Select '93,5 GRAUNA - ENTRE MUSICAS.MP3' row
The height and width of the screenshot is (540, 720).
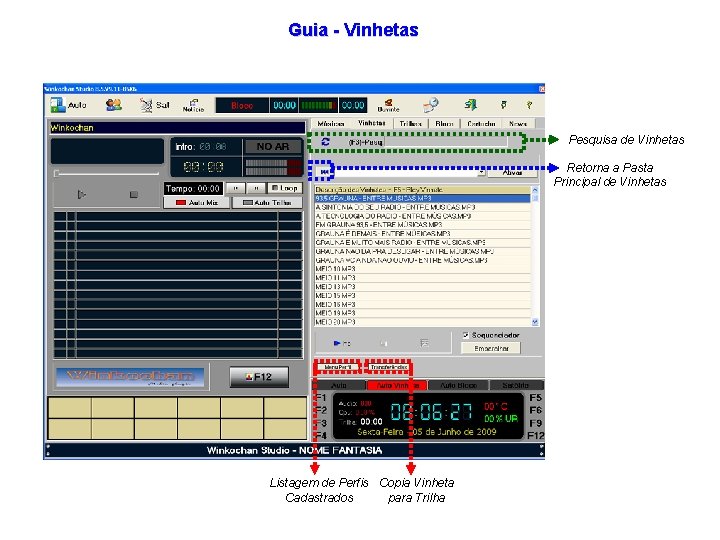422,198
